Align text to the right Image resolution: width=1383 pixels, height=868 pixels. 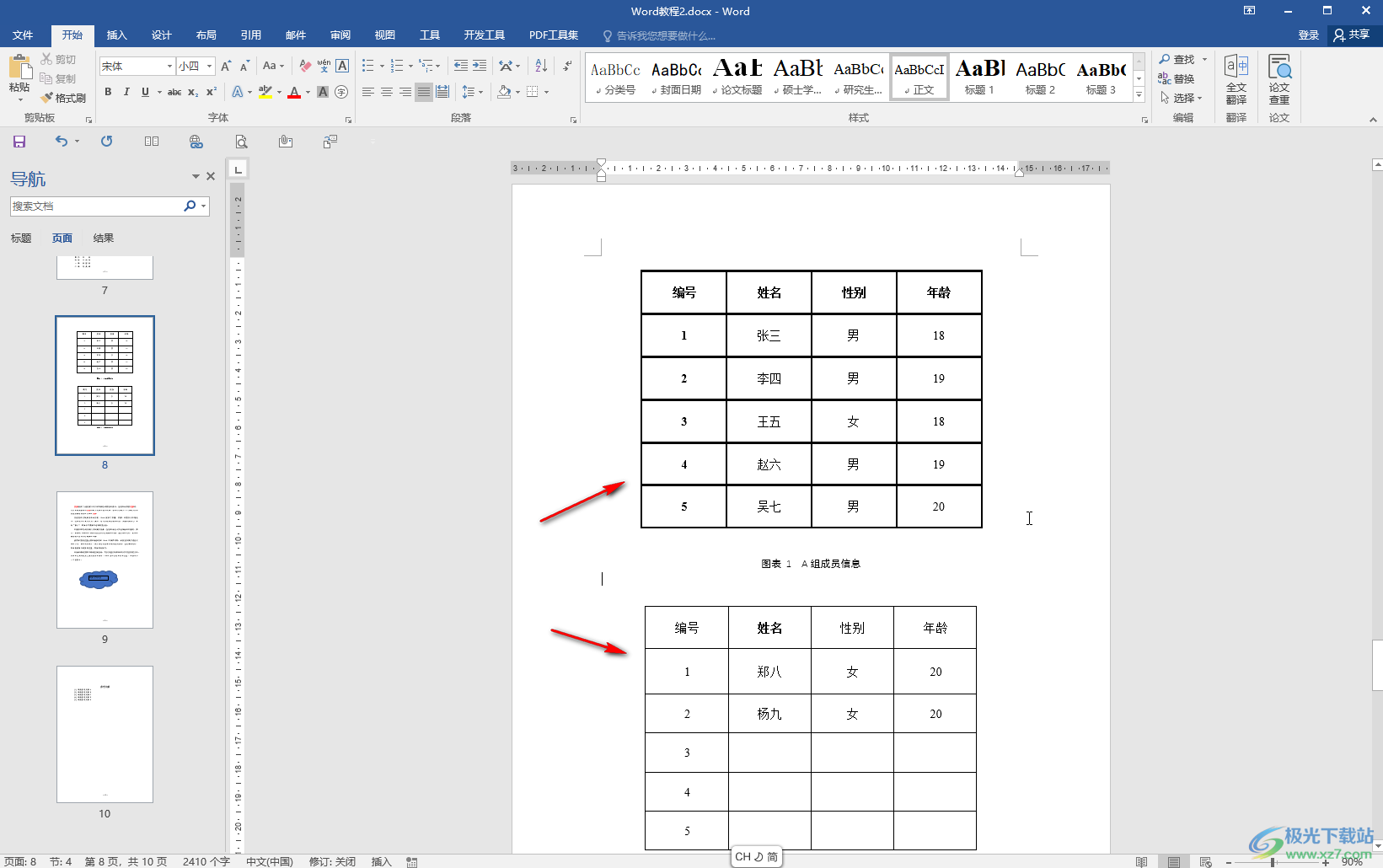(405, 92)
